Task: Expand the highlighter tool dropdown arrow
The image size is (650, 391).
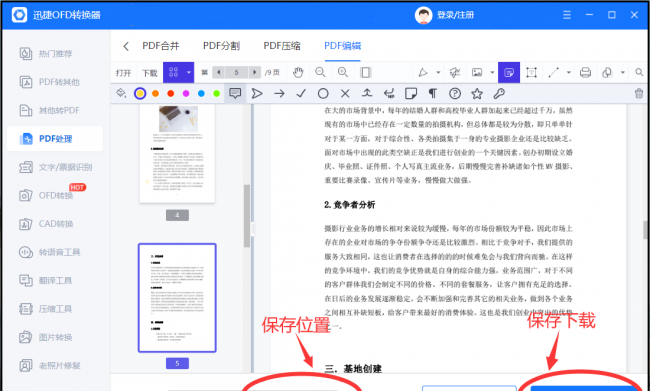Action: [x=438, y=73]
